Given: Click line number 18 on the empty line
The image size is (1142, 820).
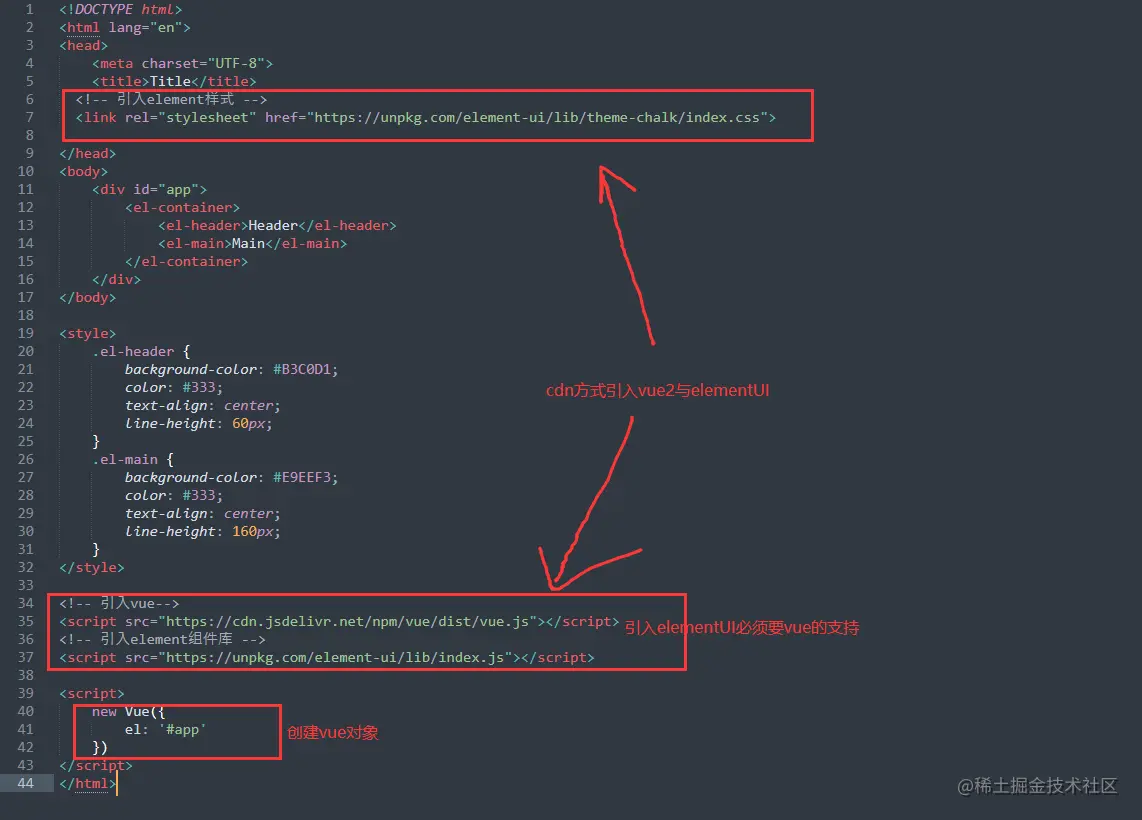Looking at the screenshot, I should 25,315.
